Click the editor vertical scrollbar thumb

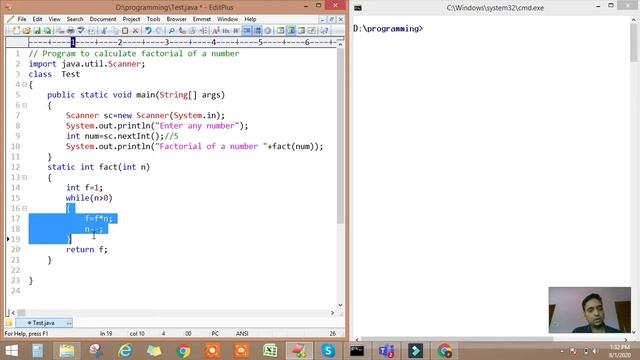click(340, 137)
